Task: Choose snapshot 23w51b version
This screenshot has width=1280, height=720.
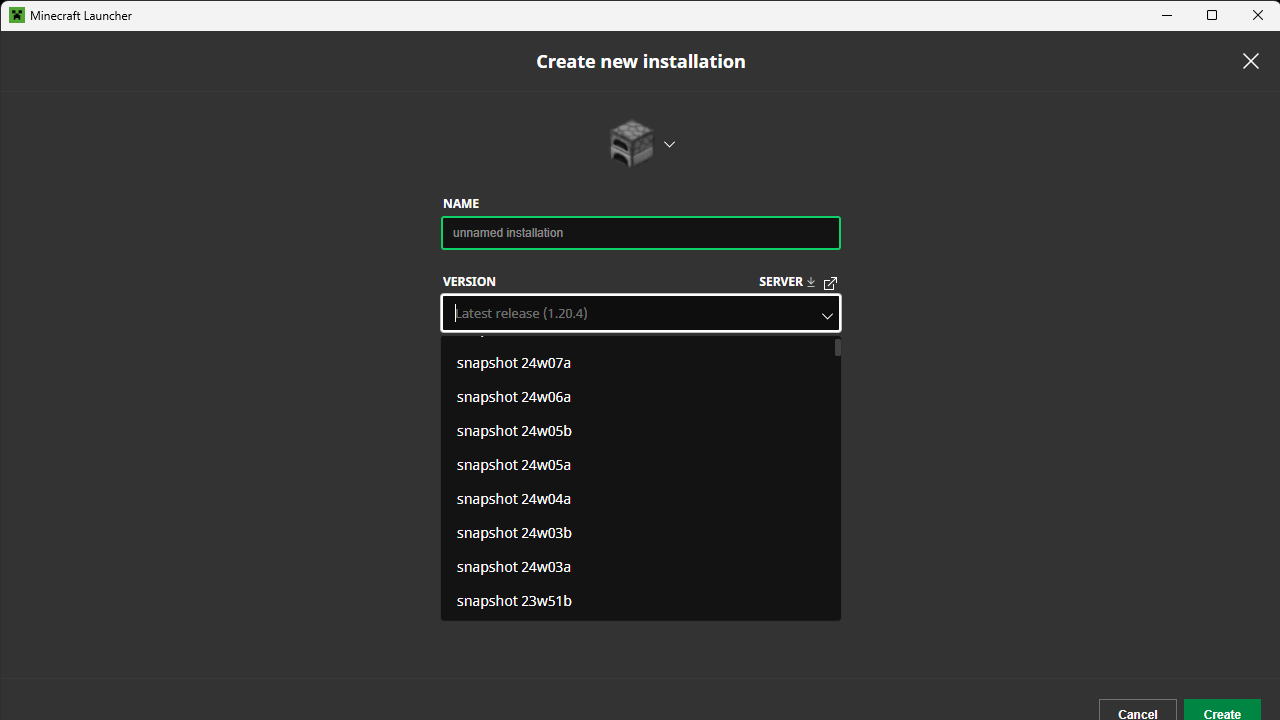Action: [641, 601]
